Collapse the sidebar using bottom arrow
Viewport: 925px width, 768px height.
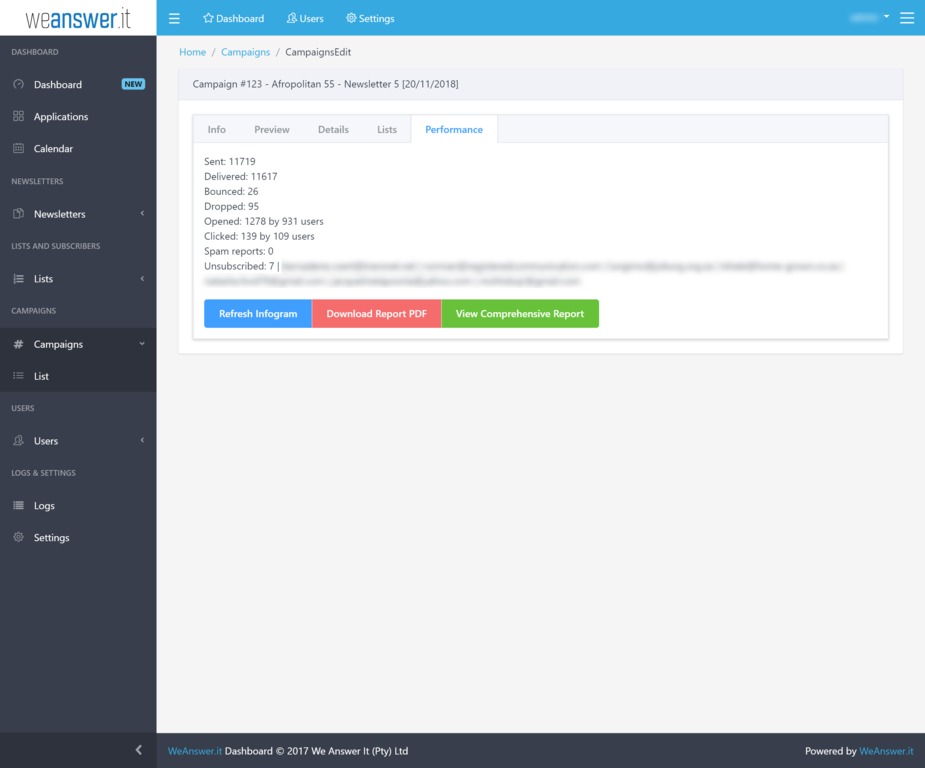point(138,750)
